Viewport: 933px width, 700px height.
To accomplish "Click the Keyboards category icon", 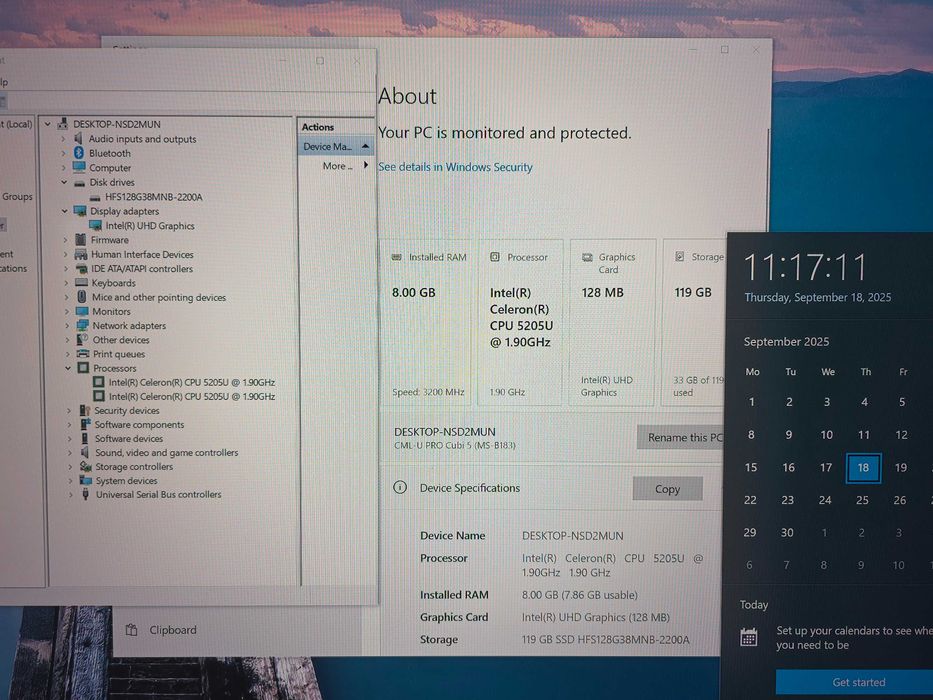I will coord(82,283).
